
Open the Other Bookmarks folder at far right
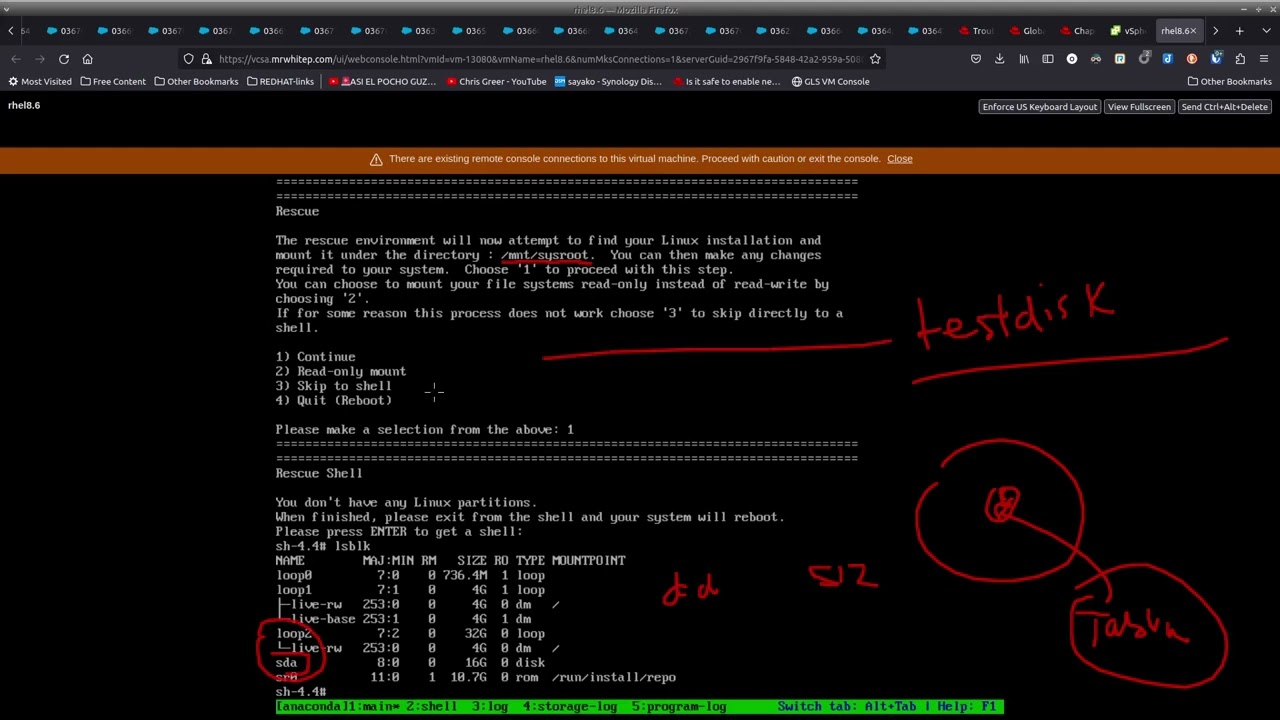point(1229,81)
